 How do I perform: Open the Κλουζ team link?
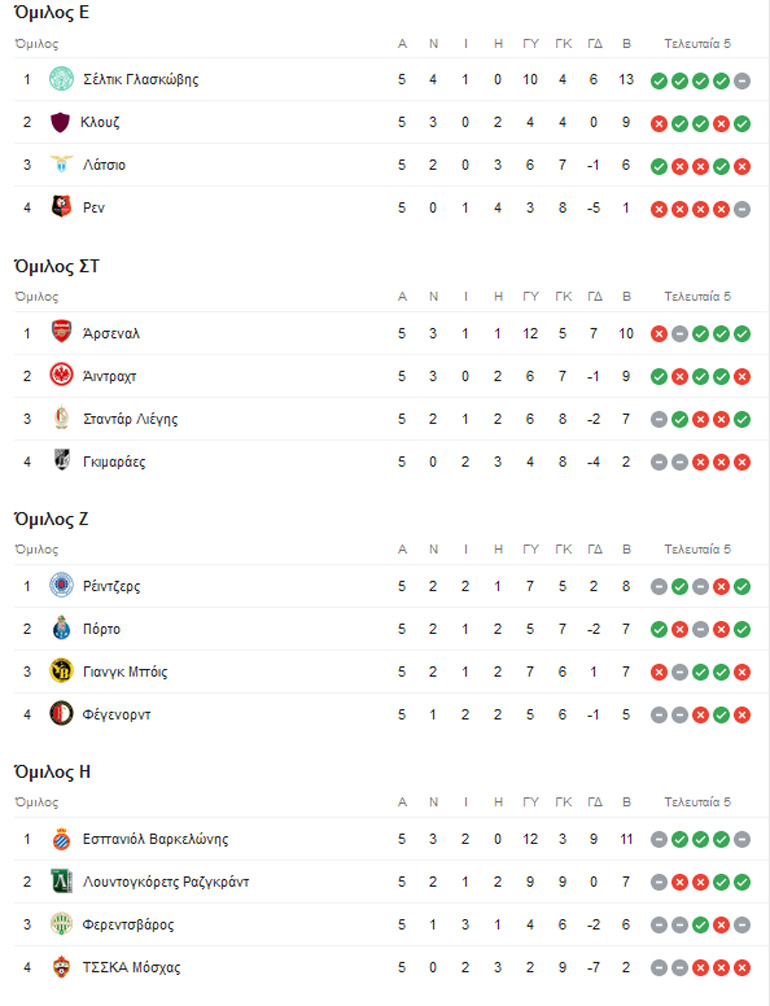[x=100, y=122]
